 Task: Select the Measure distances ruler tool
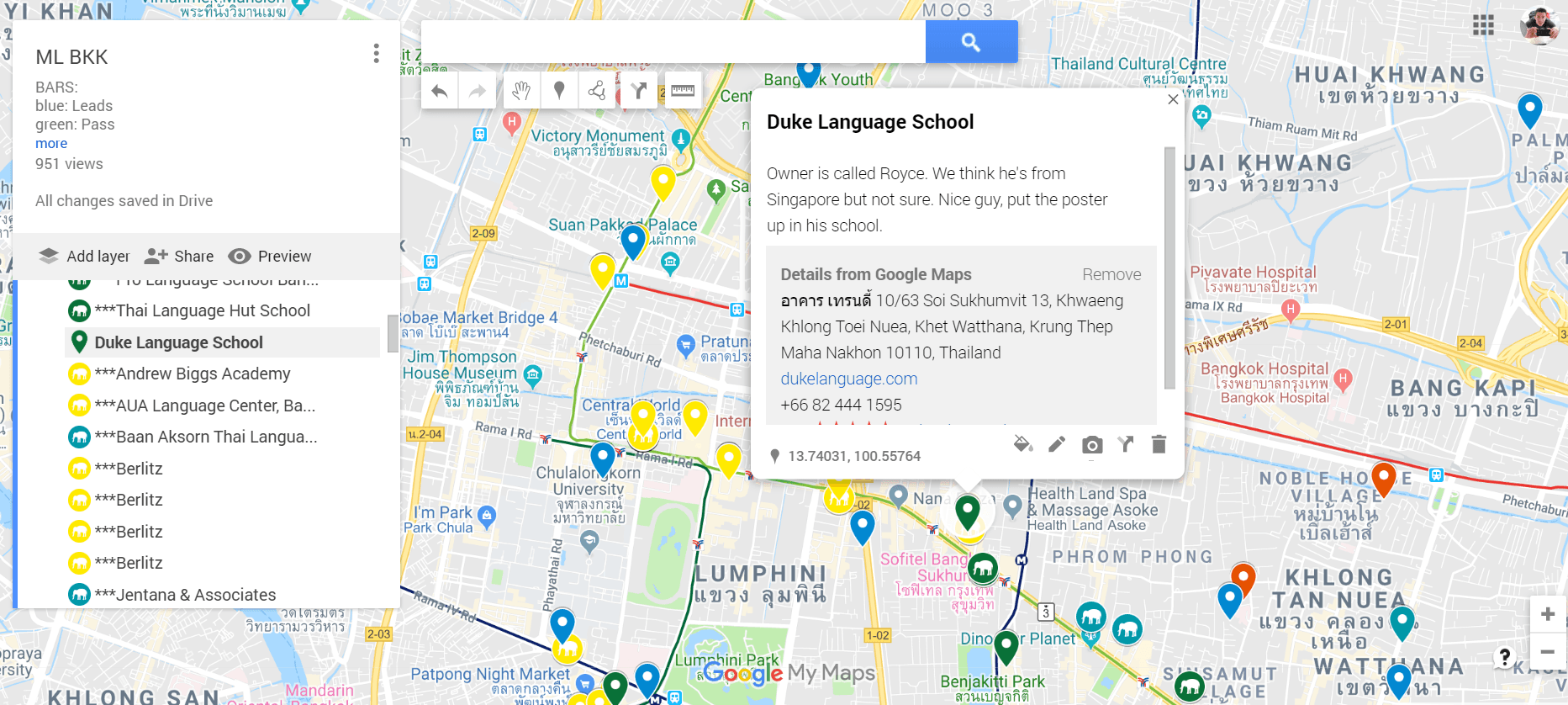click(683, 91)
